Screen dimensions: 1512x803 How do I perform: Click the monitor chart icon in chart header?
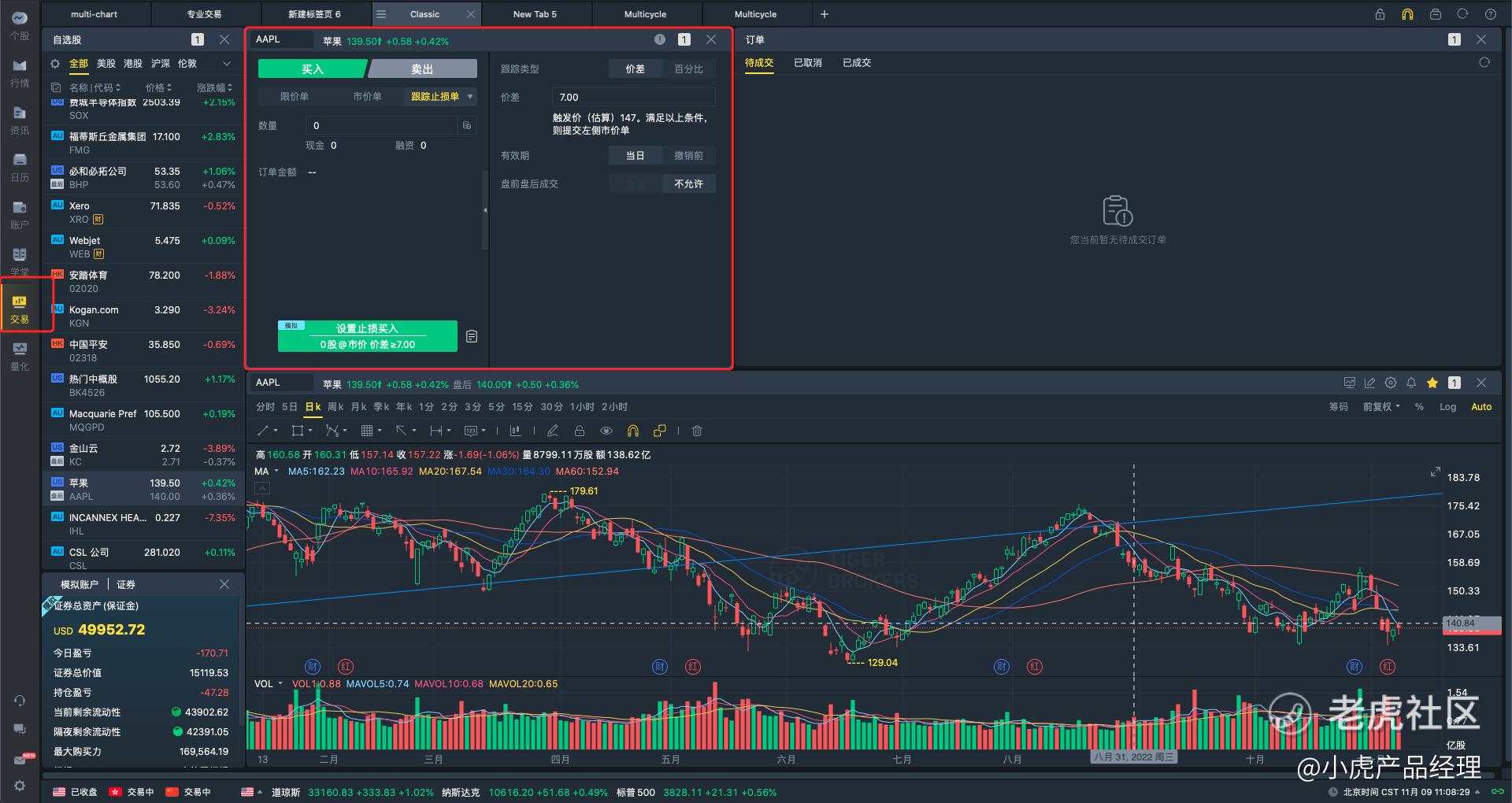click(x=1350, y=383)
